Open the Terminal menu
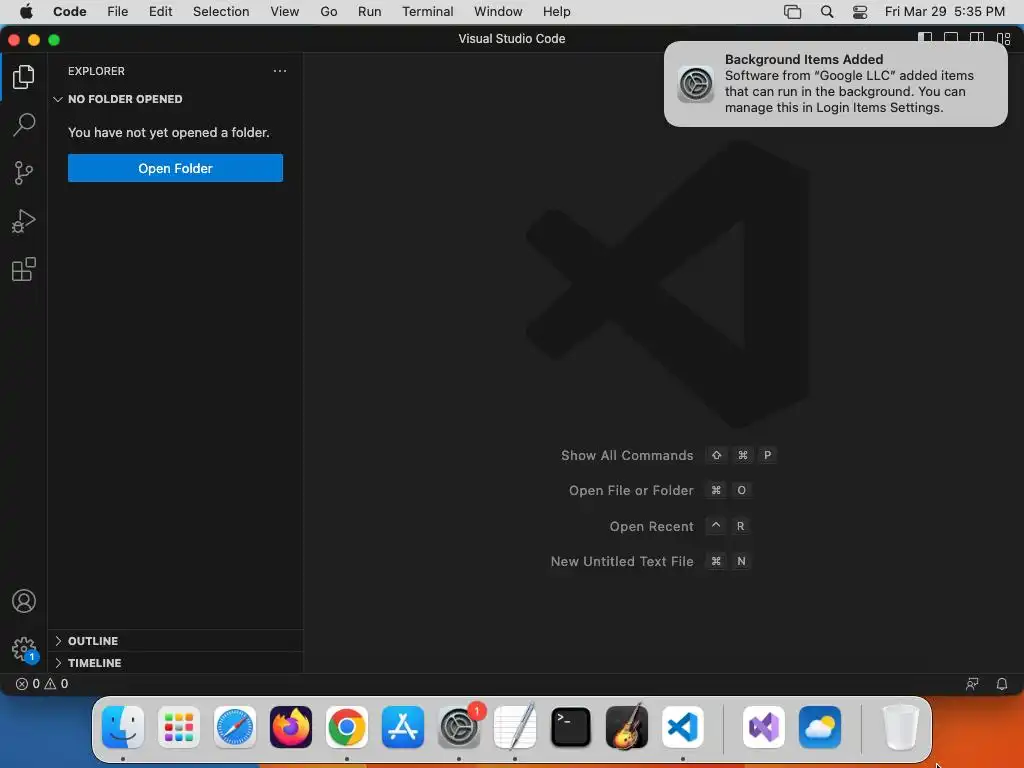1024x768 pixels. point(428,12)
